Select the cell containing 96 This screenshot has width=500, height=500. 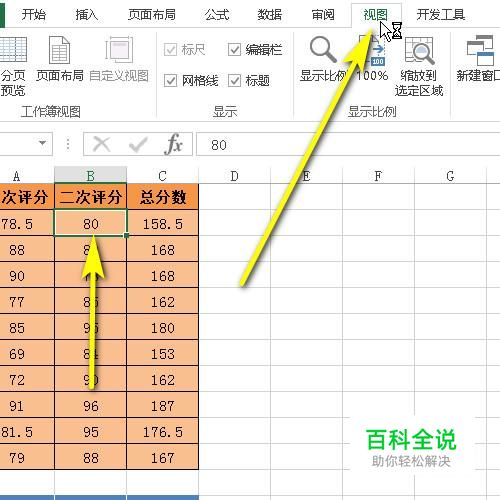(90, 405)
